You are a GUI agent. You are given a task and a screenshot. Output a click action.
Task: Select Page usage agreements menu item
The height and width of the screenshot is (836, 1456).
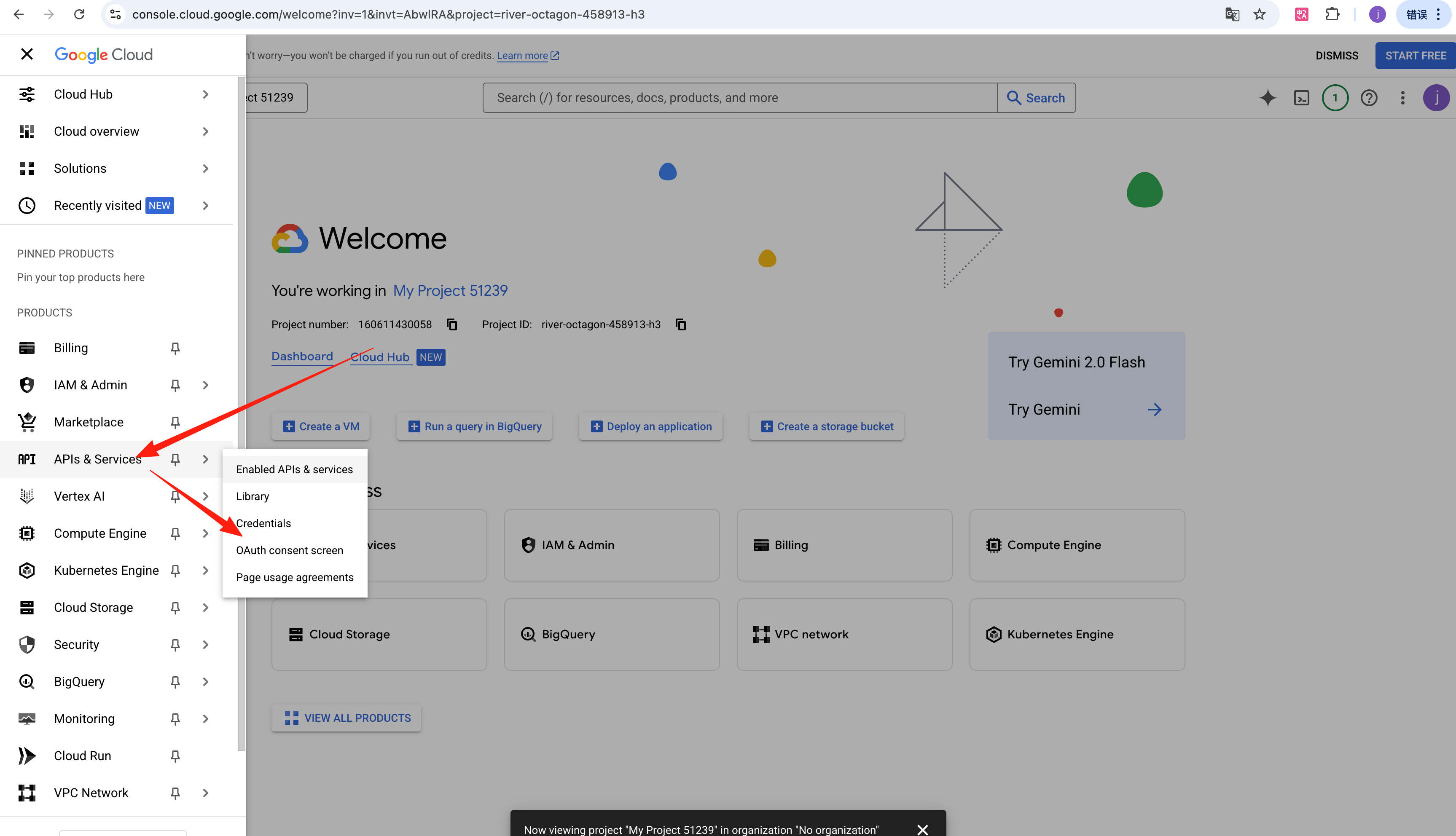coord(295,578)
